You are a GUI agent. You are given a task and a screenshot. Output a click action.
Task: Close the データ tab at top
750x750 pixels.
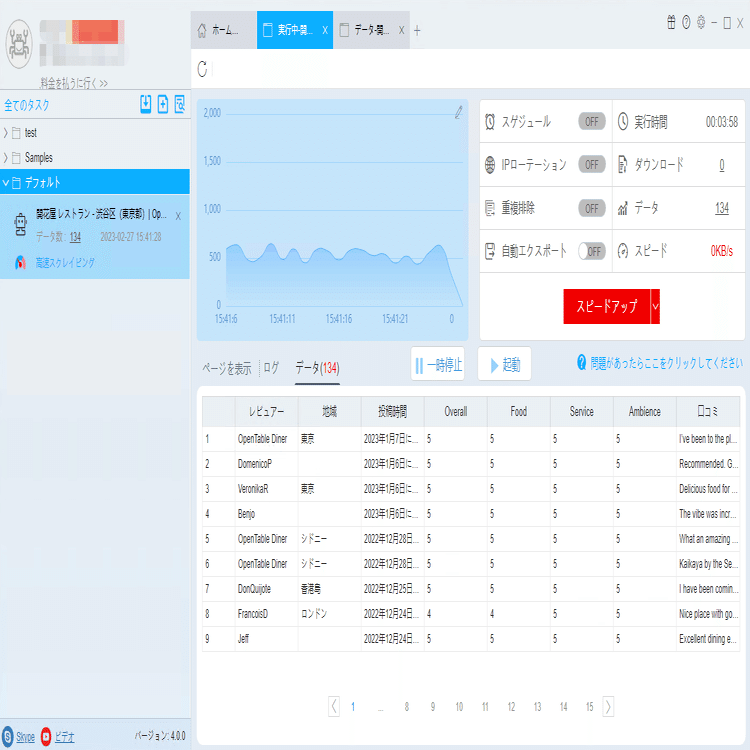401,31
